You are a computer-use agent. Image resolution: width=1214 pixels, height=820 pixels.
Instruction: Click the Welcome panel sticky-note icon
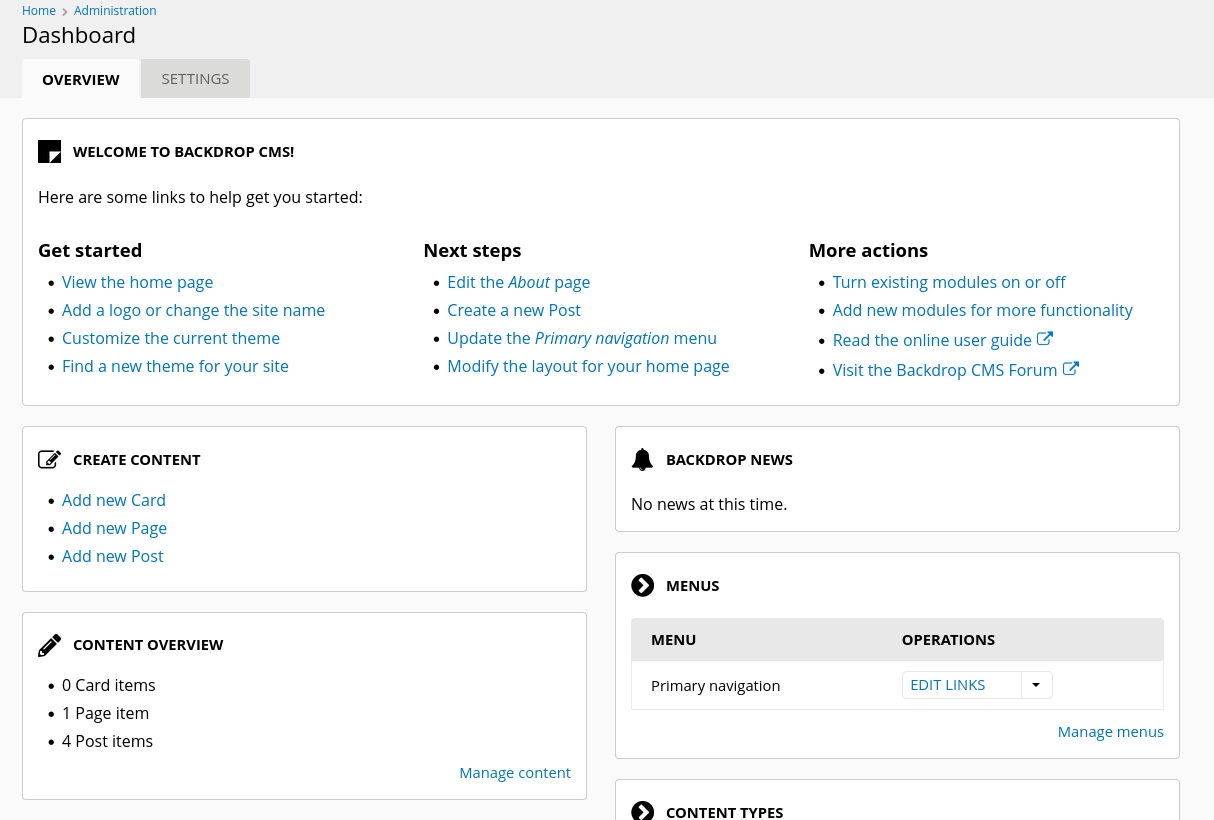(x=50, y=152)
